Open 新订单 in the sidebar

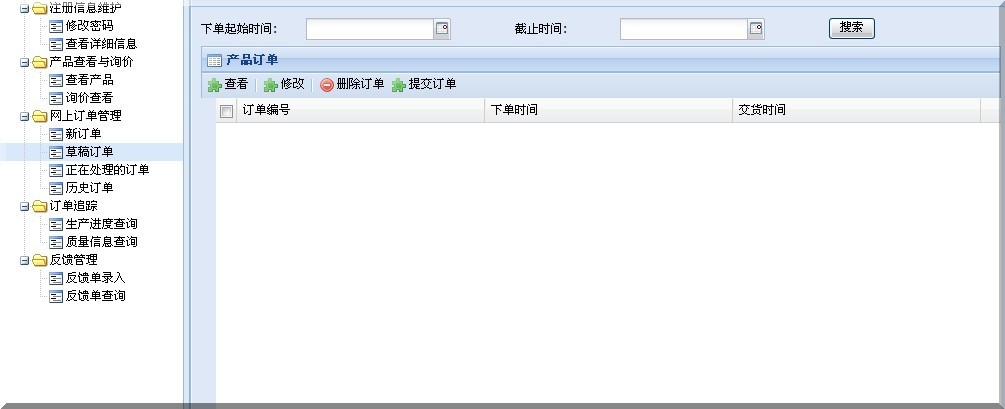83,134
